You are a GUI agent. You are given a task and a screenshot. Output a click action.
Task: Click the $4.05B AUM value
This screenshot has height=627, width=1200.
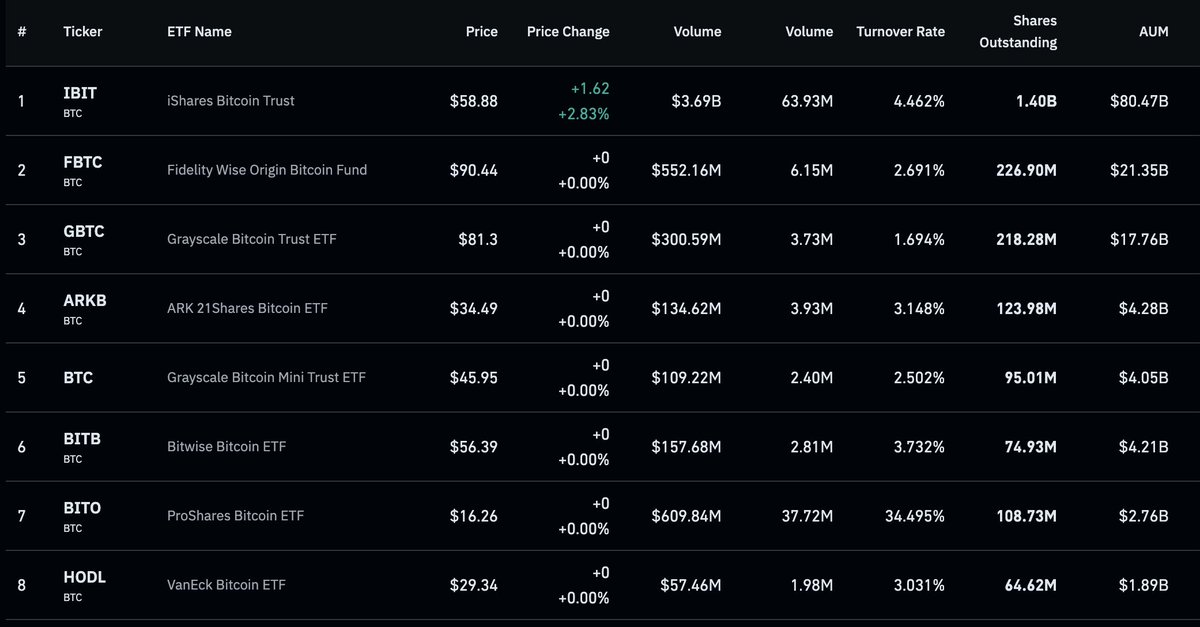coord(1143,377)
